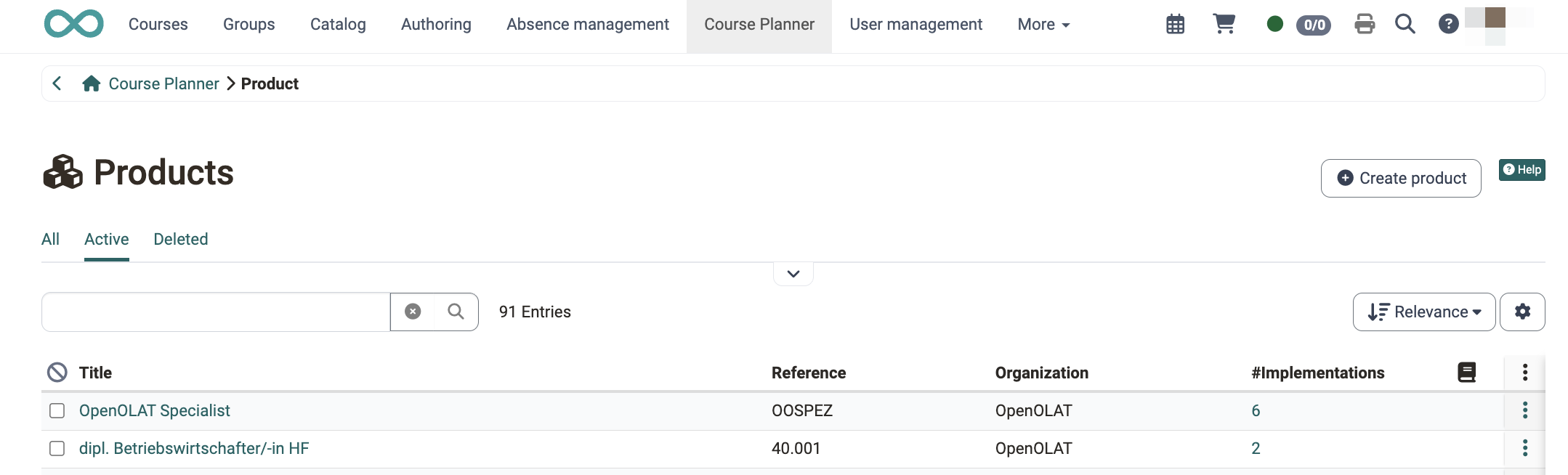This screenshot has height=475, width=1568.
Task: Click the green Help button
Action: tap(1521, 170)
